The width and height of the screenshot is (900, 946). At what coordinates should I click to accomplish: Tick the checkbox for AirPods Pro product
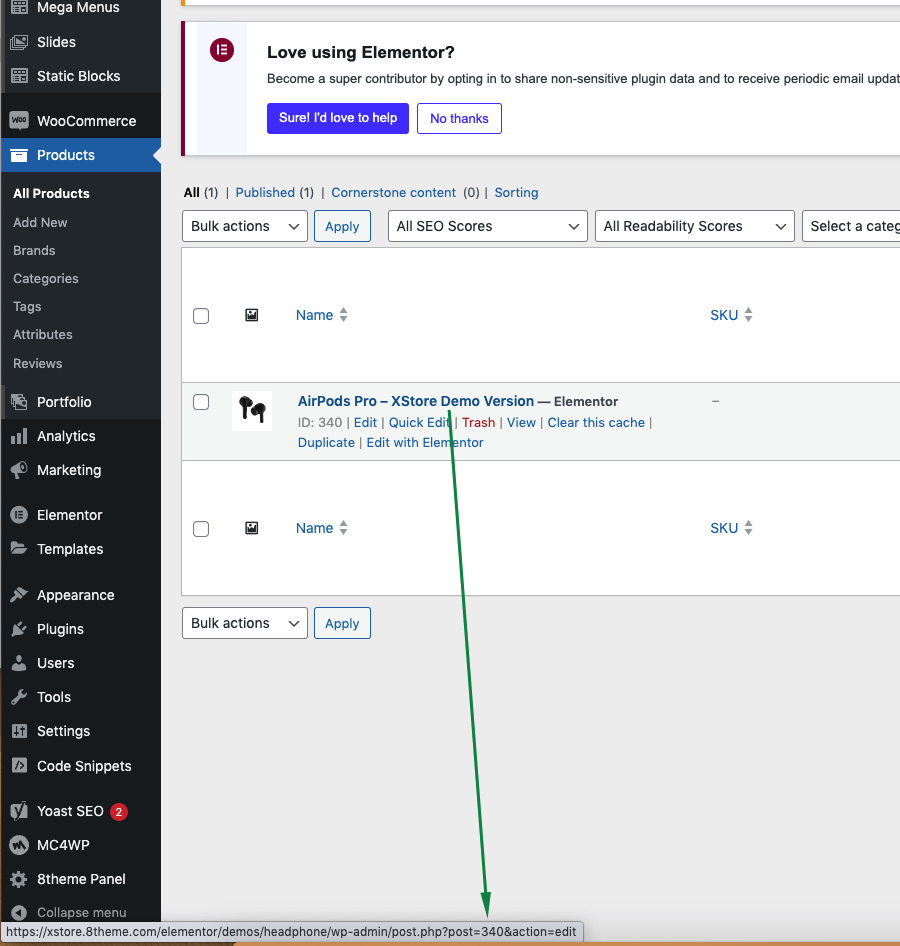click(x=201, y=402)
